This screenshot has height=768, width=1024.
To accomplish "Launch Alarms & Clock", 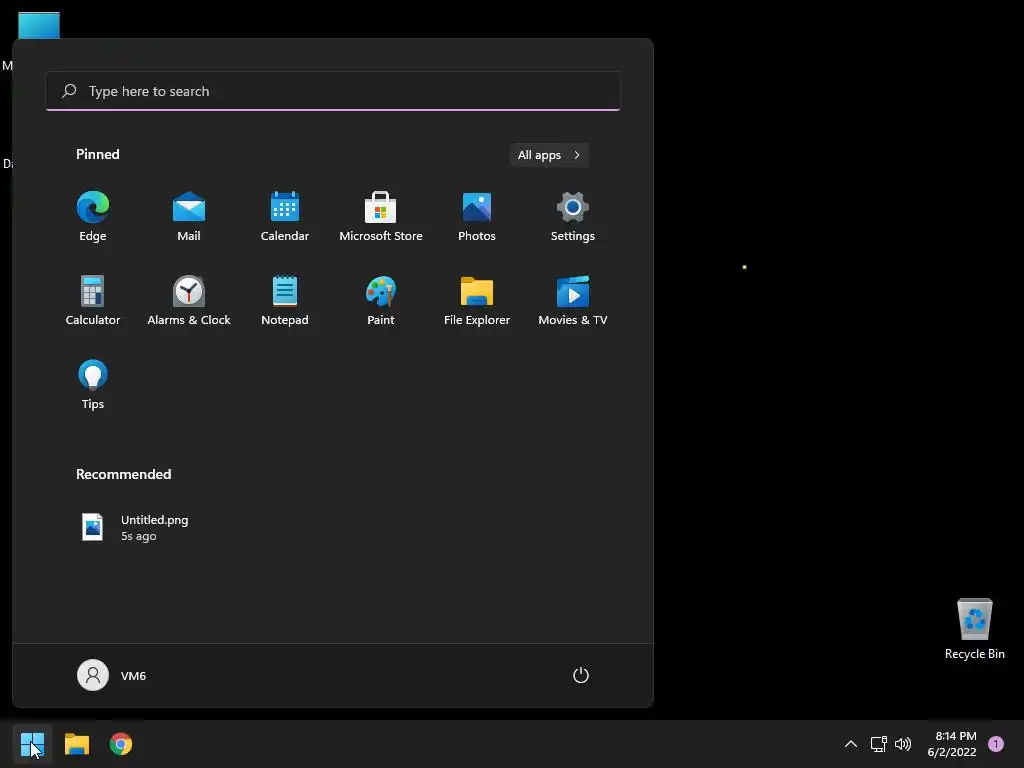I will tap(189, 301).
